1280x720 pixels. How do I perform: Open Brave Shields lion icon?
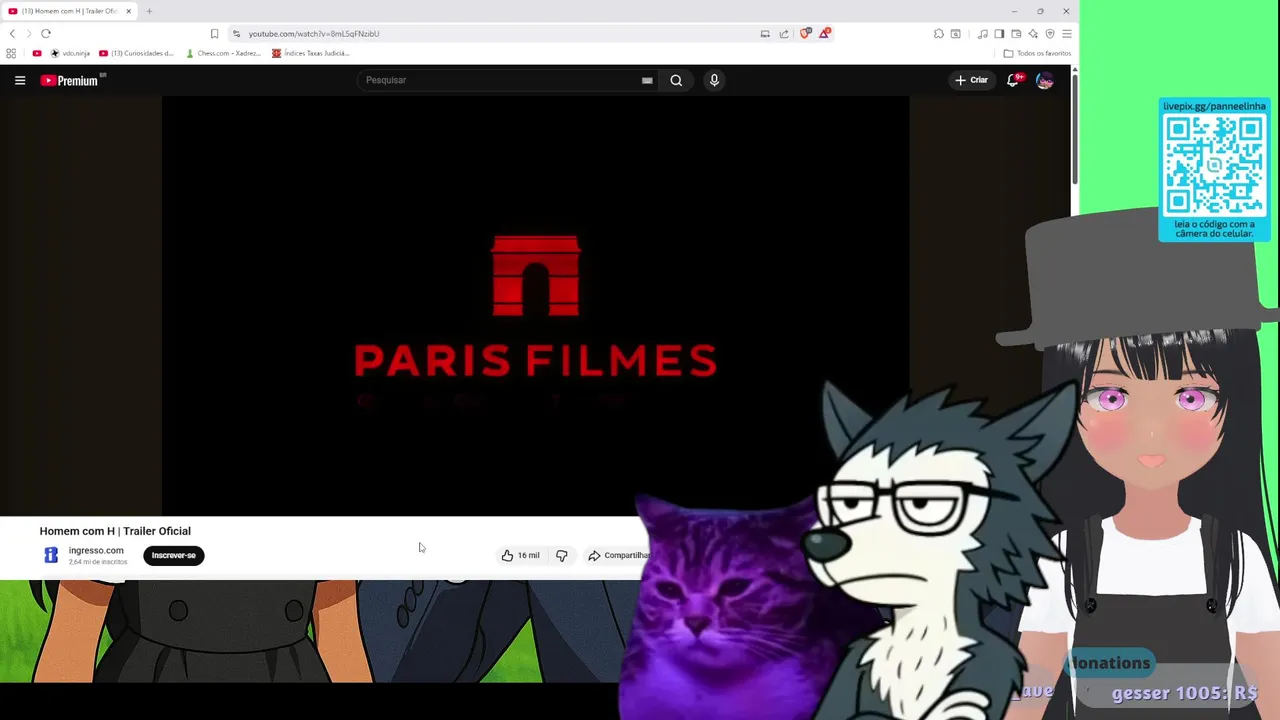point(805,33)
